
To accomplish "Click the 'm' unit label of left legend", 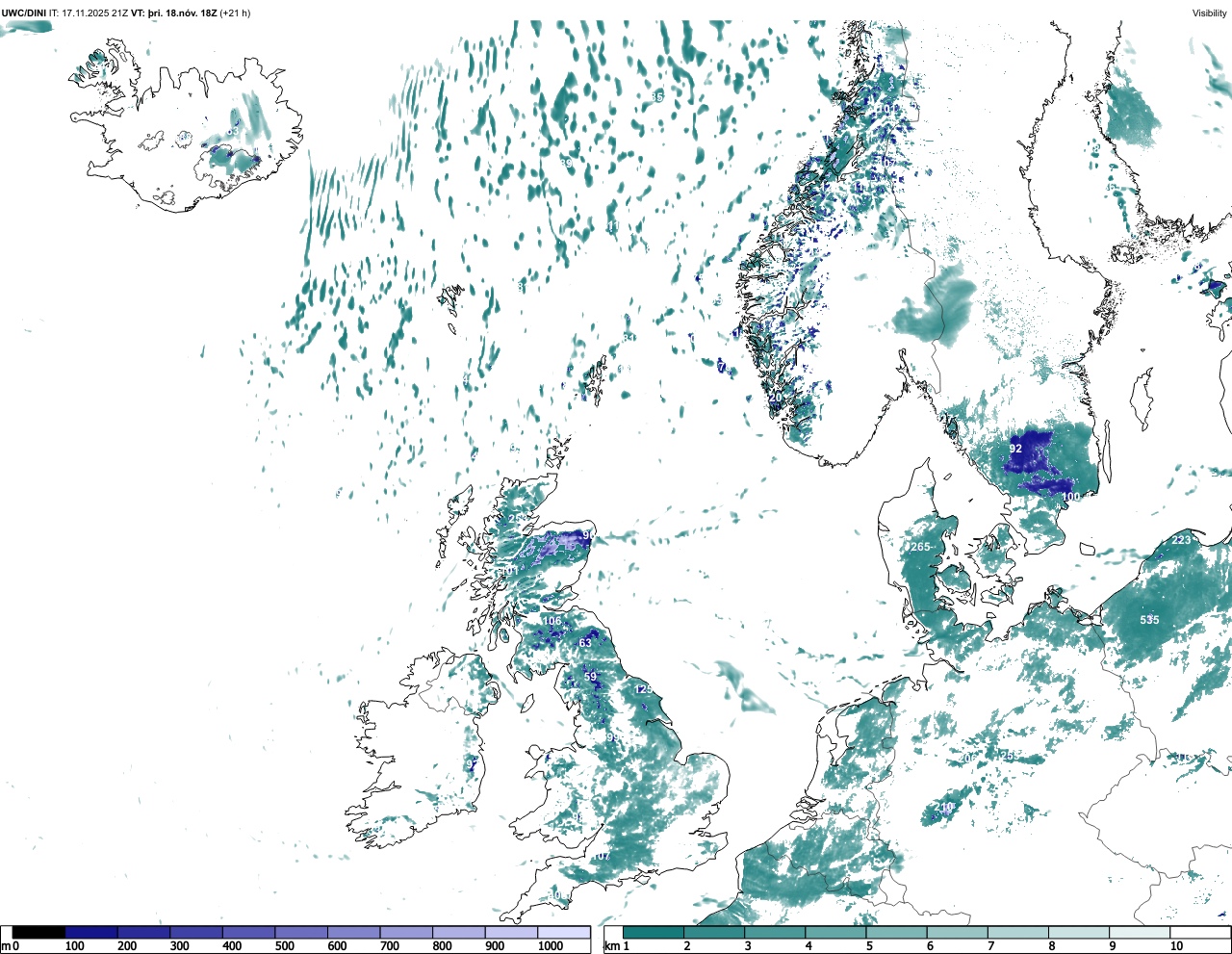I will pos(6,946).
